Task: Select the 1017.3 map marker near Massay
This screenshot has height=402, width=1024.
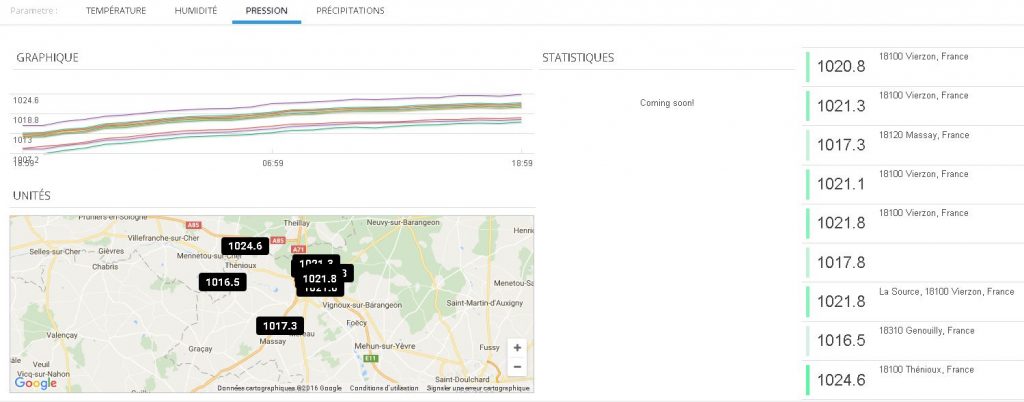Action: [279, 326]
